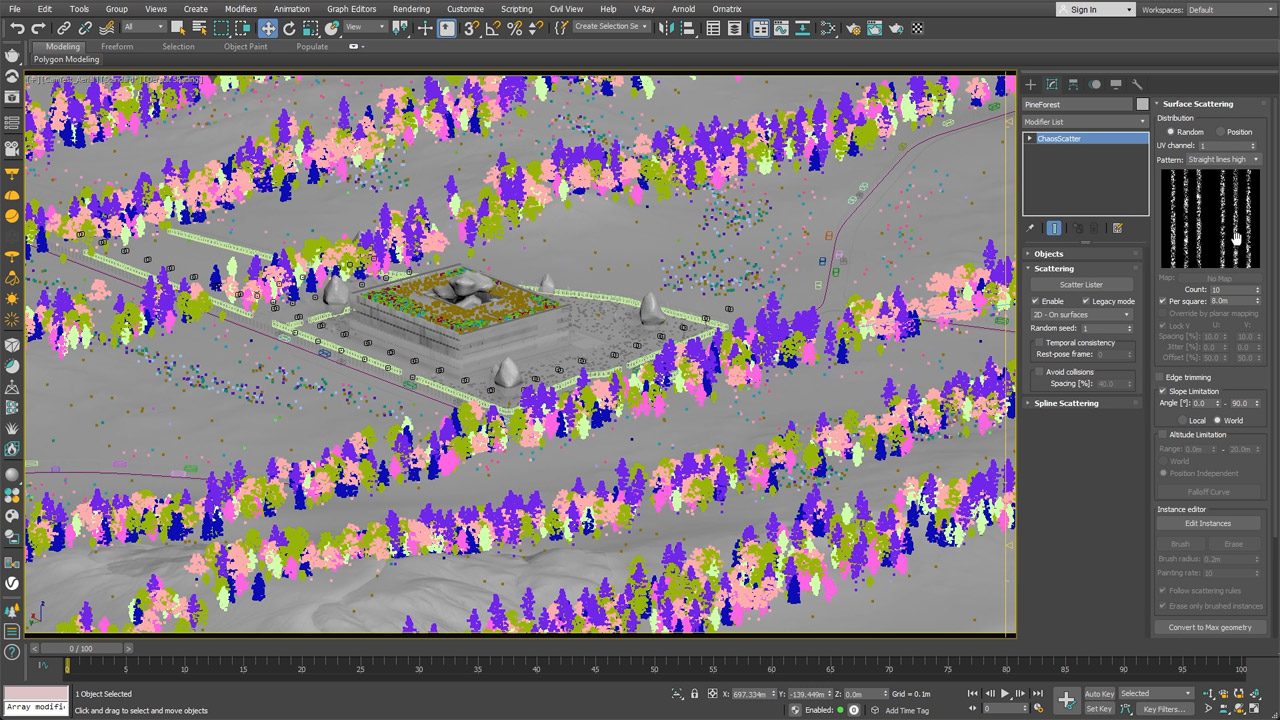Viewport: 1280px width, 720px height.
Task: Select the Link objects chain icon
Action: [64, 28]
